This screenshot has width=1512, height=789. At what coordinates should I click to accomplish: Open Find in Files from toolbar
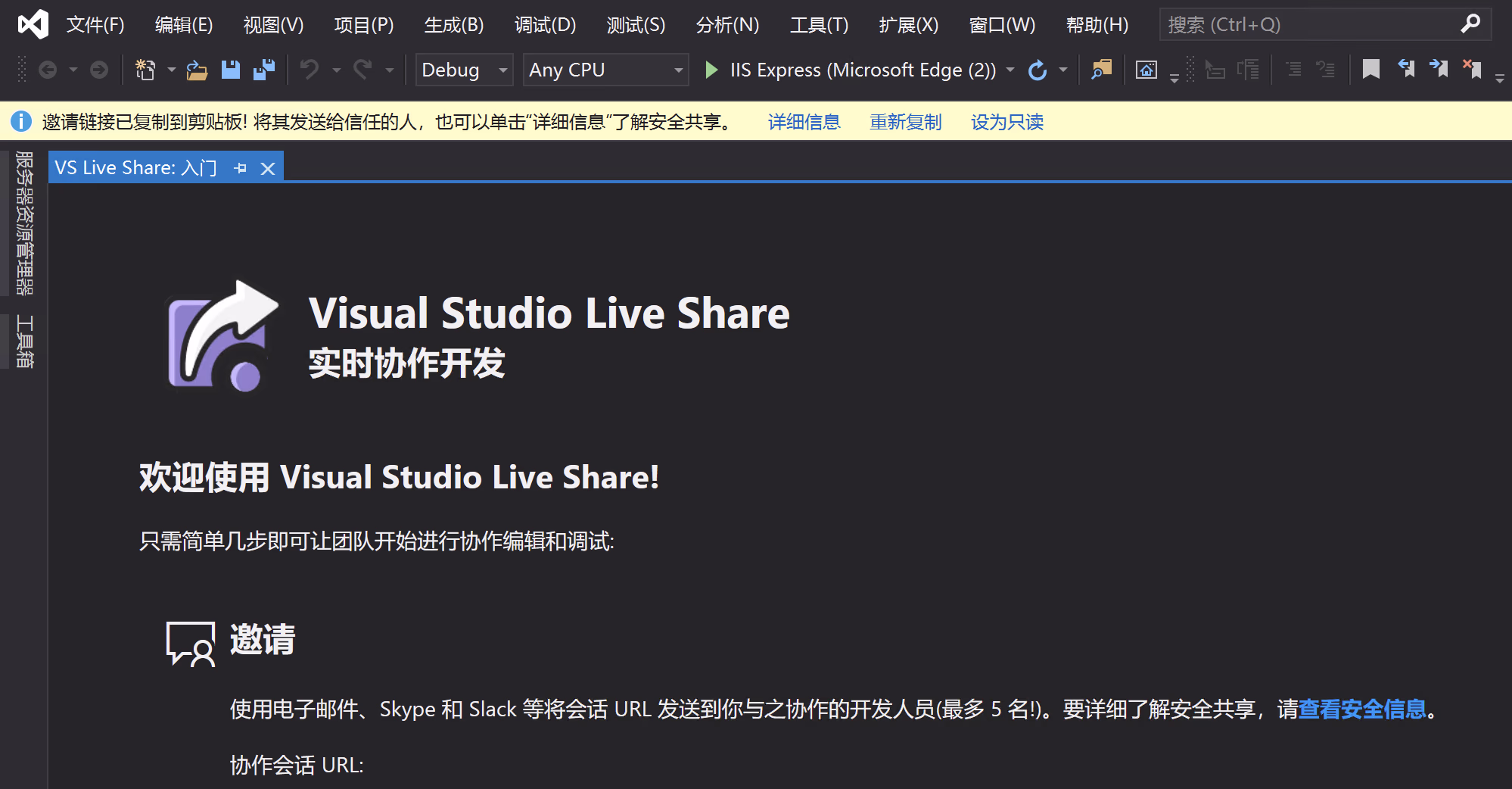click(1101, 70)
